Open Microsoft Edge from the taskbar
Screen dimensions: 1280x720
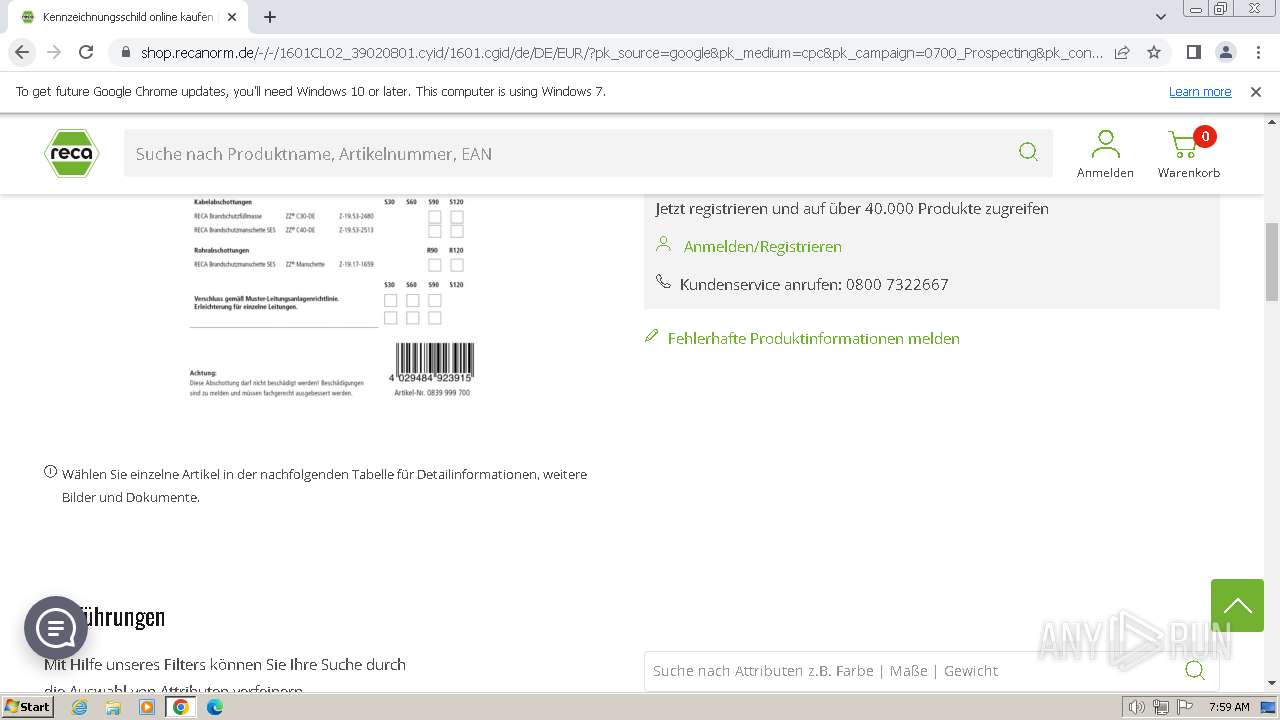tap(215, 707)
